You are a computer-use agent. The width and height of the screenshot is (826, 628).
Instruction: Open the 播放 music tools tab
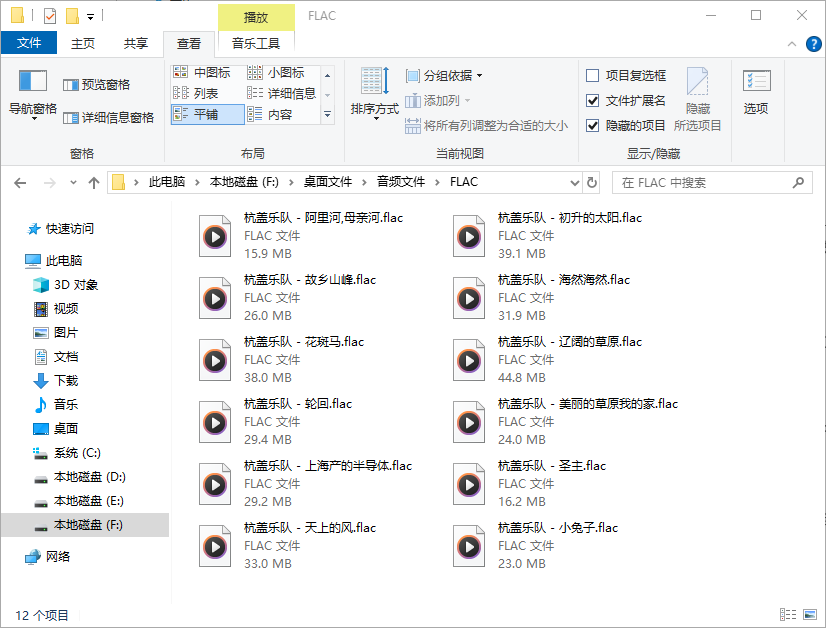click(256, 17)
